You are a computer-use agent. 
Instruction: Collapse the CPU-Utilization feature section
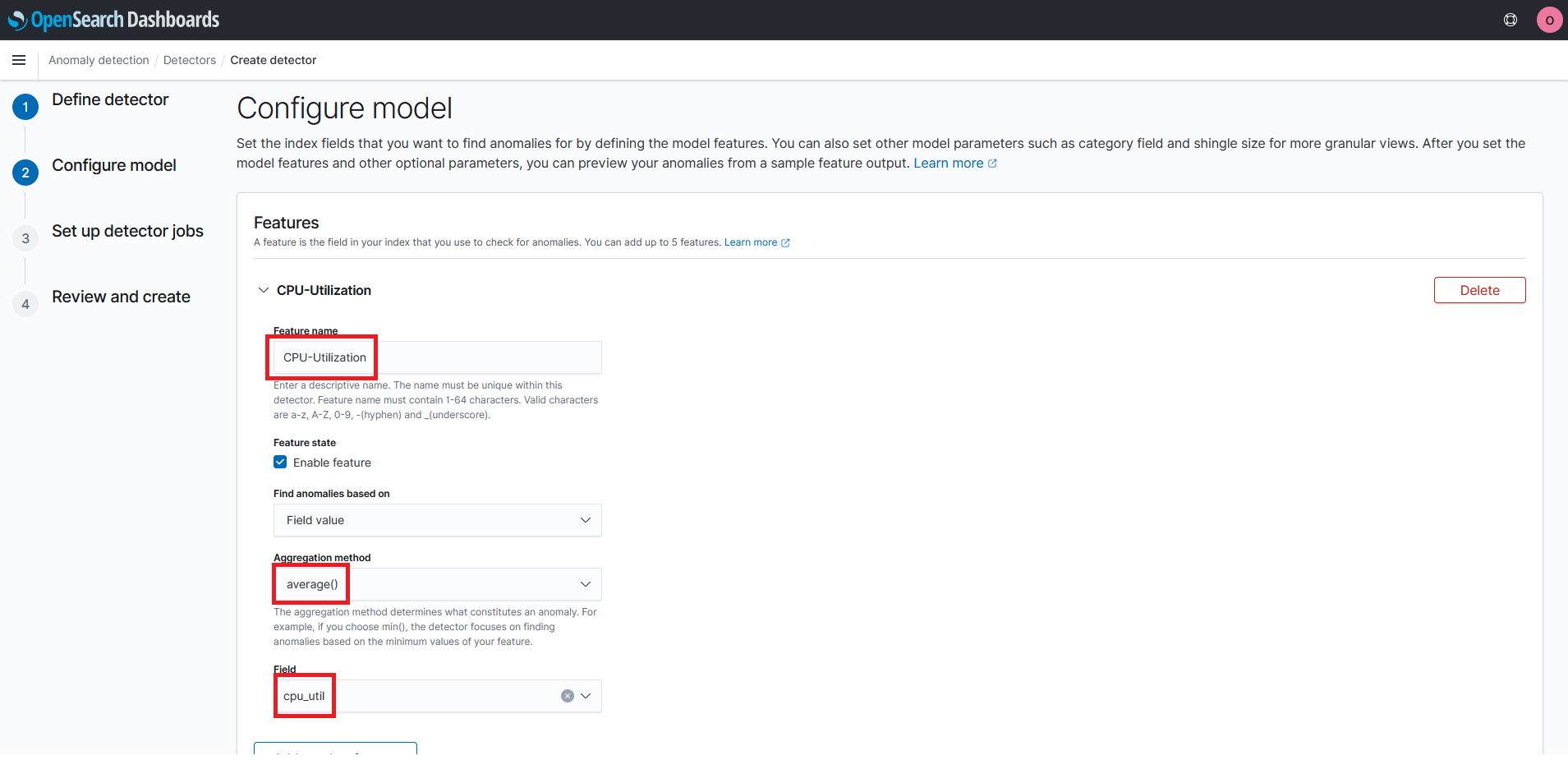264,290
